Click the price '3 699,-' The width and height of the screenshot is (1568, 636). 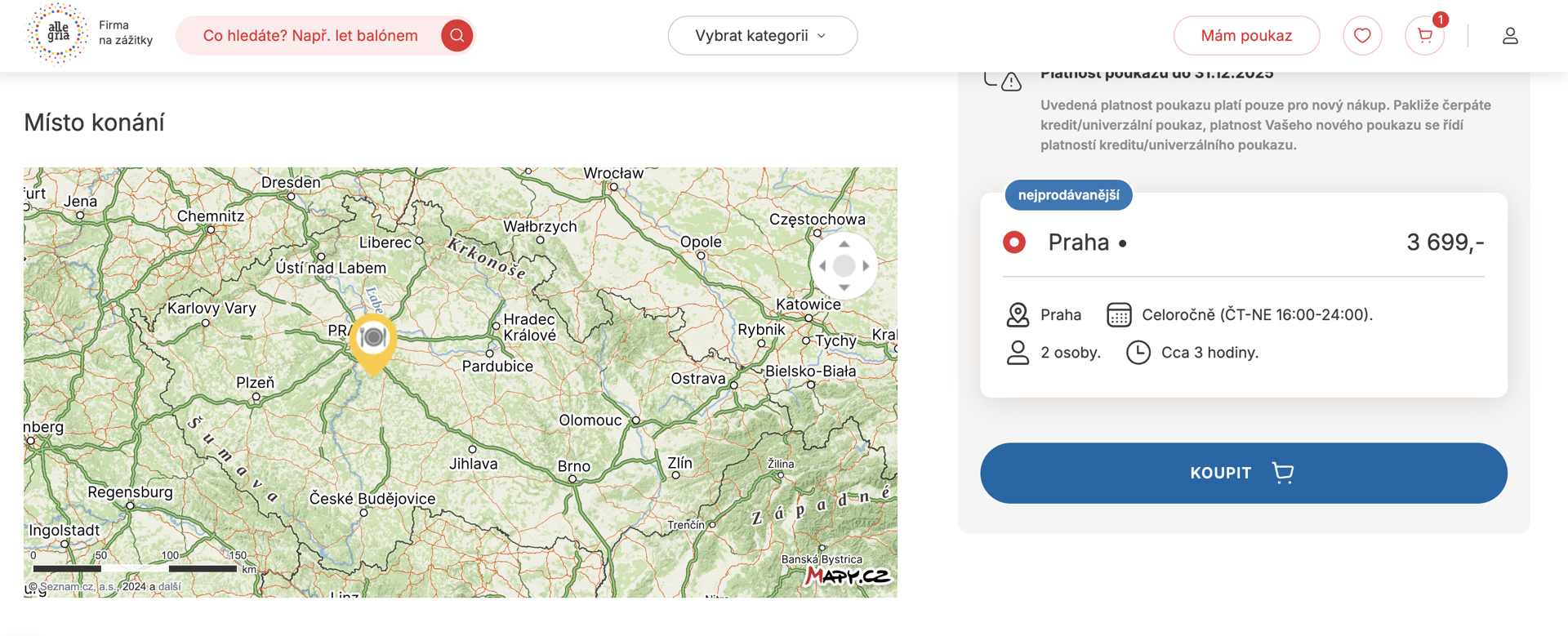click(x=1445, y=242)
